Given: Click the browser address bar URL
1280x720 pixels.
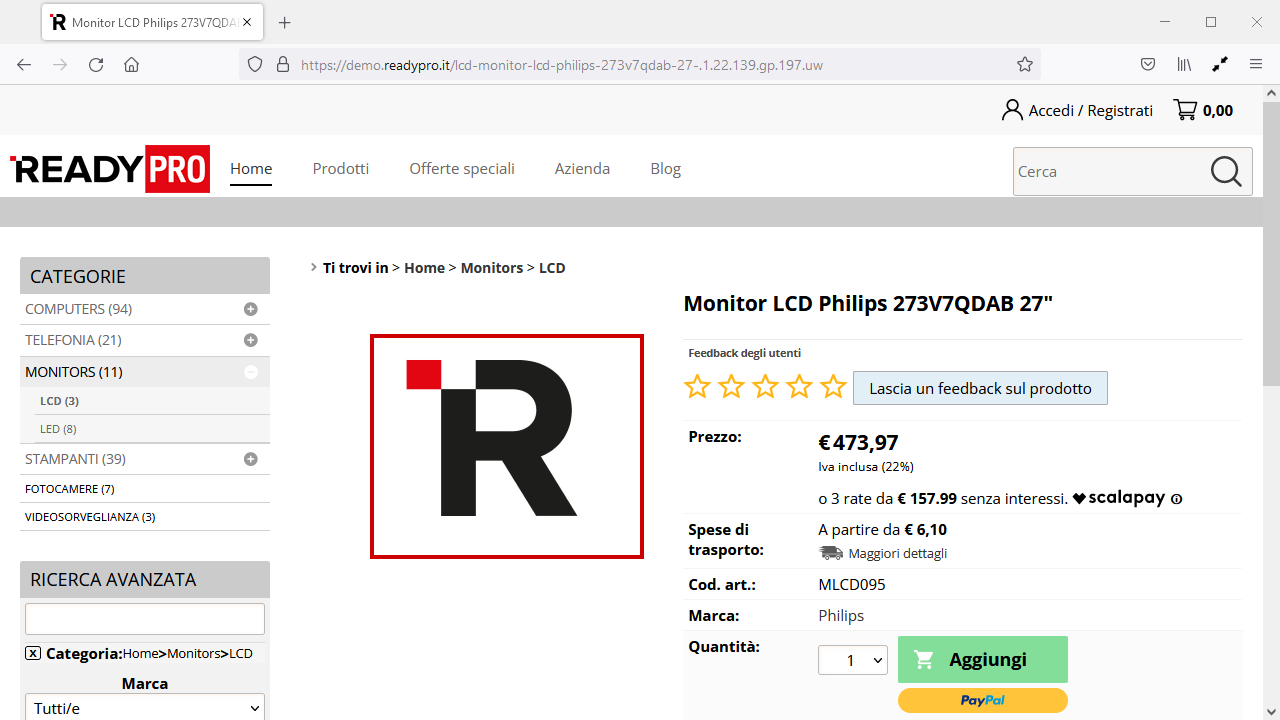Looking at the screenshot, I should 562,65.
